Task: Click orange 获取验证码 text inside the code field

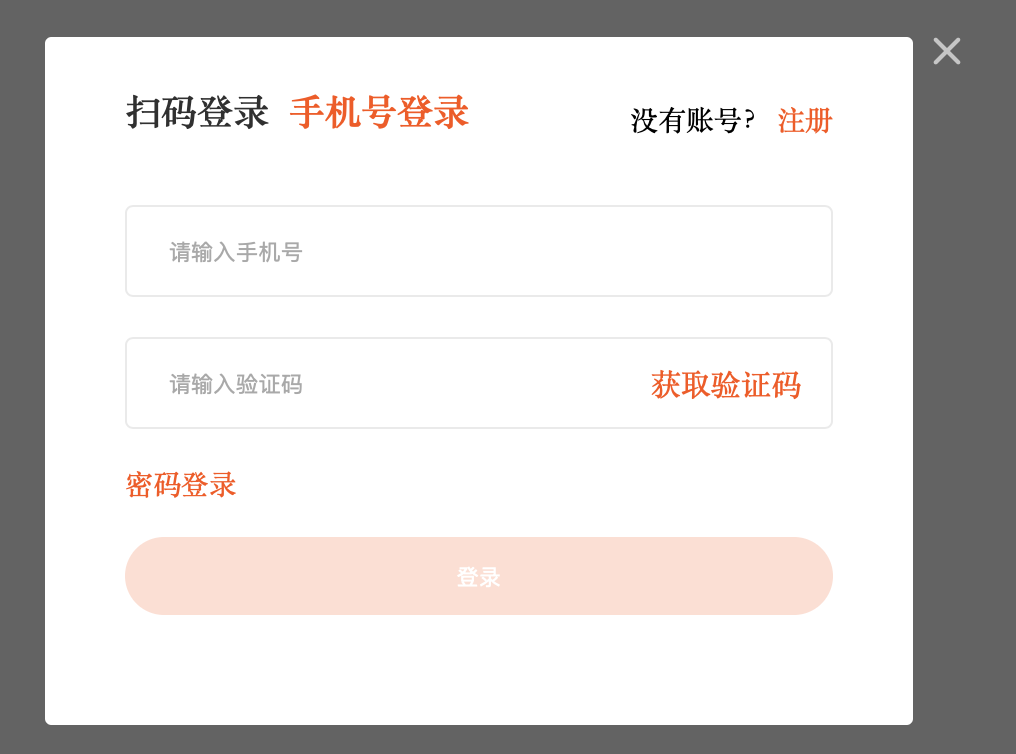Action: tap(726, 385)
